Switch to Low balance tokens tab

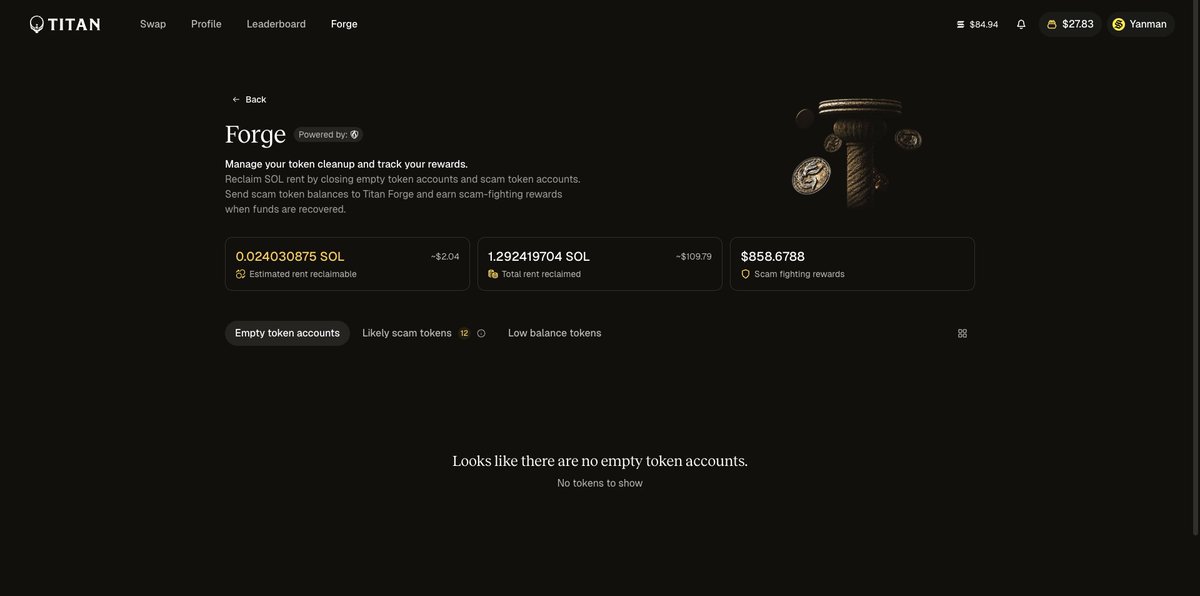coord(555,333)
